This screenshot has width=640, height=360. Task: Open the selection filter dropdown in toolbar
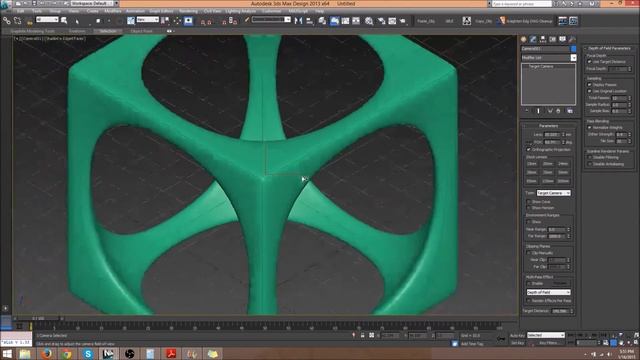click(x=47, y=20)
